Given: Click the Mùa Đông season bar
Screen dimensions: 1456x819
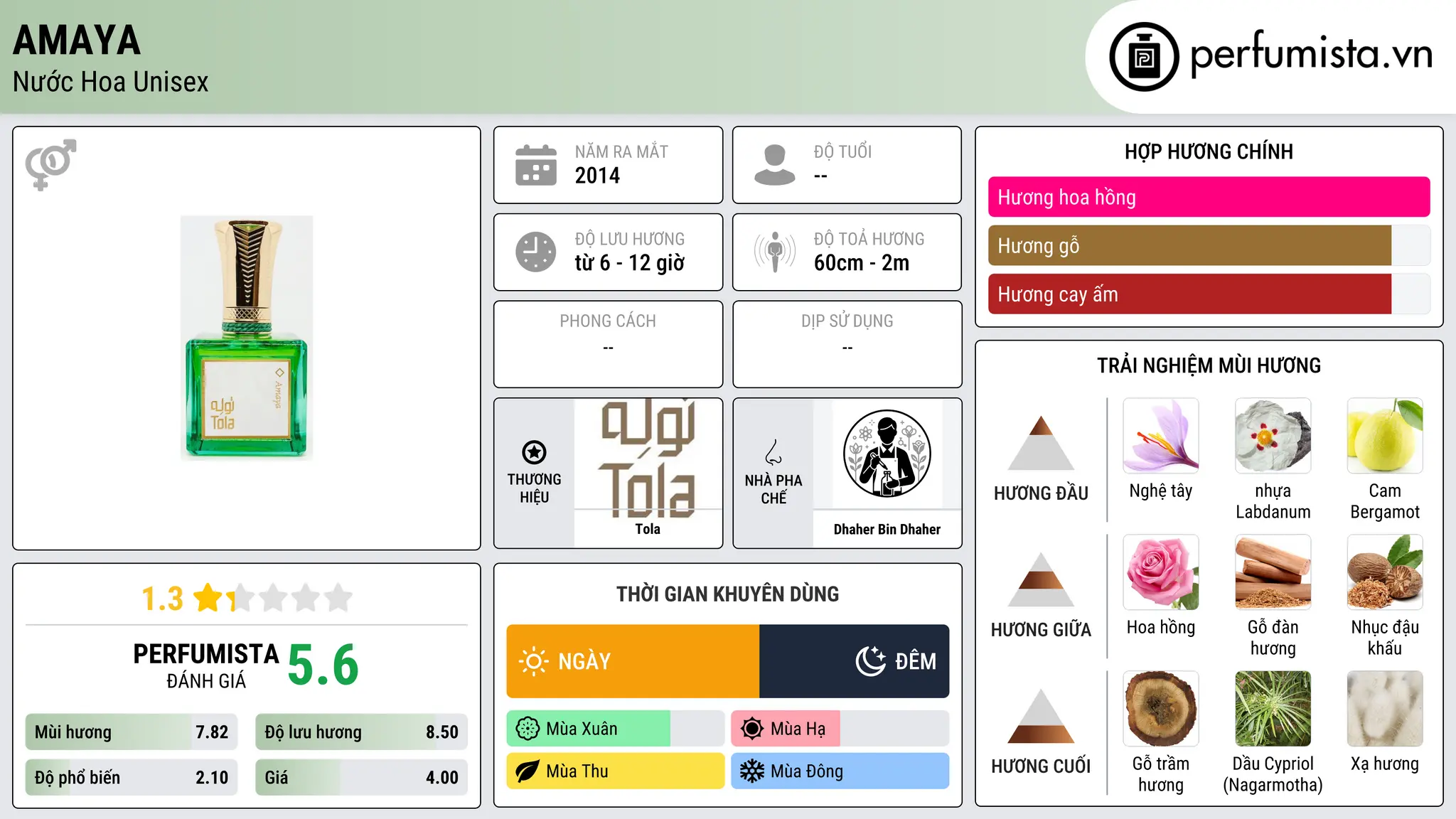Looking at the screenshot, I should [x=840, y=771].
